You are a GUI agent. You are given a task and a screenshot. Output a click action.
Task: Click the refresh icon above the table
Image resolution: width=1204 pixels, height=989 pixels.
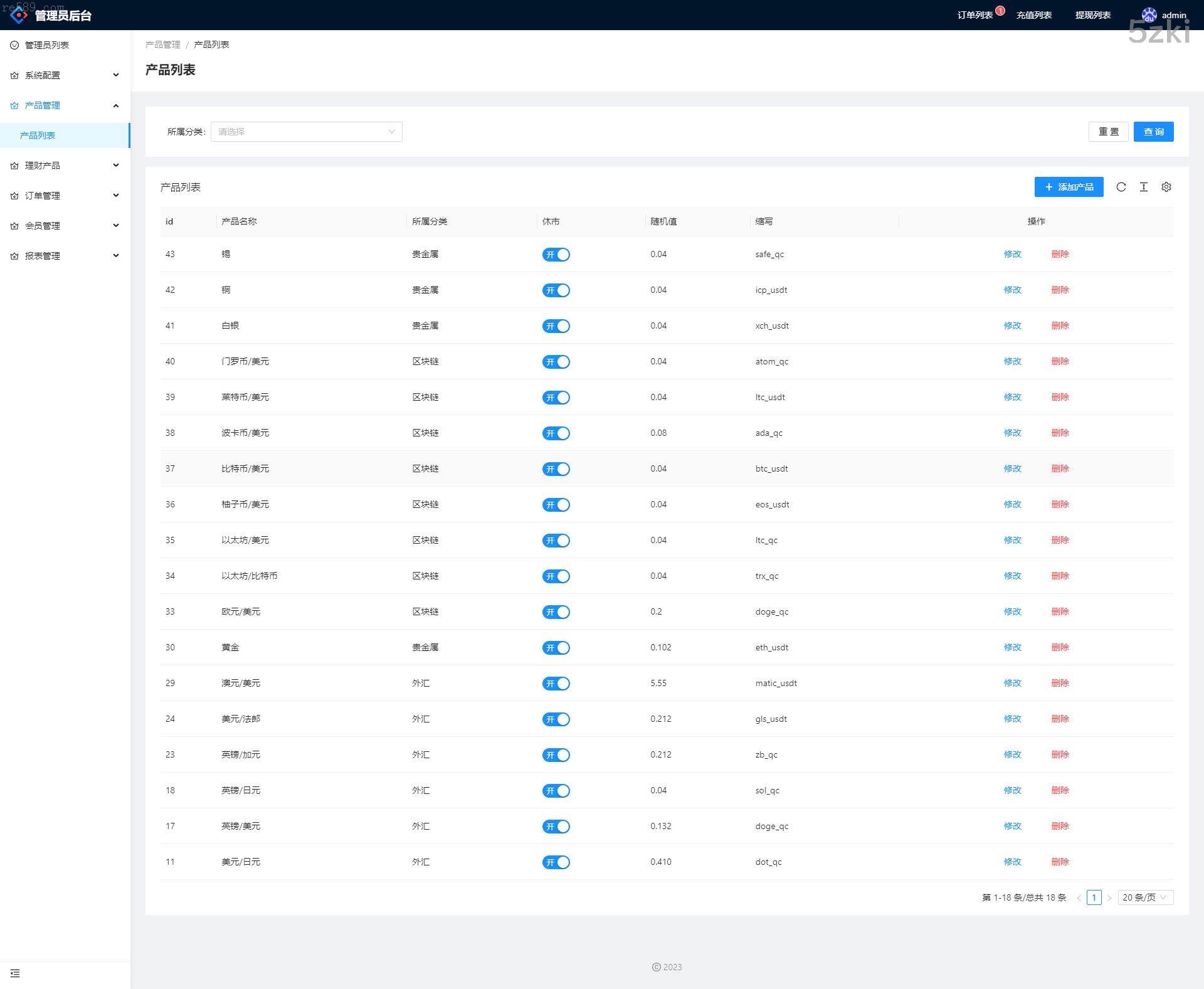pos(1121,187)
